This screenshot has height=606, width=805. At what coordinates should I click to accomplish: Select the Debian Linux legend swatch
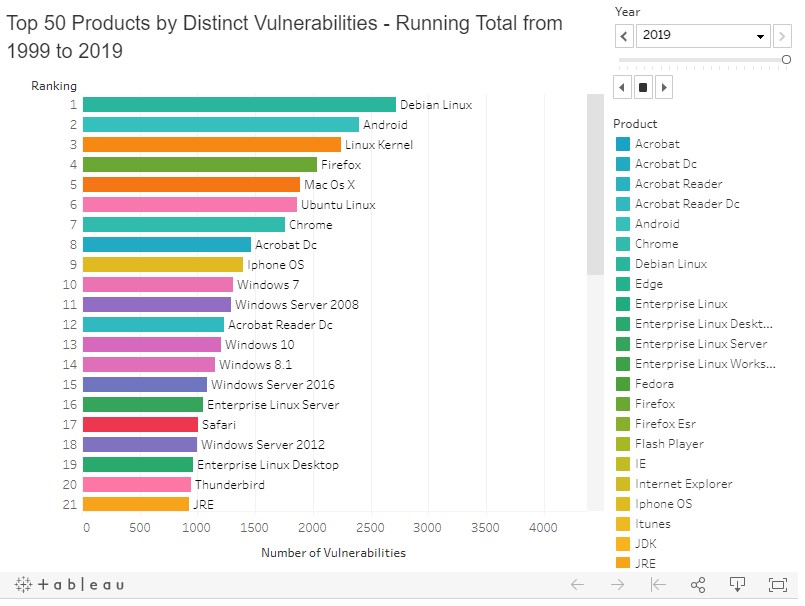(x=623, y=264)
